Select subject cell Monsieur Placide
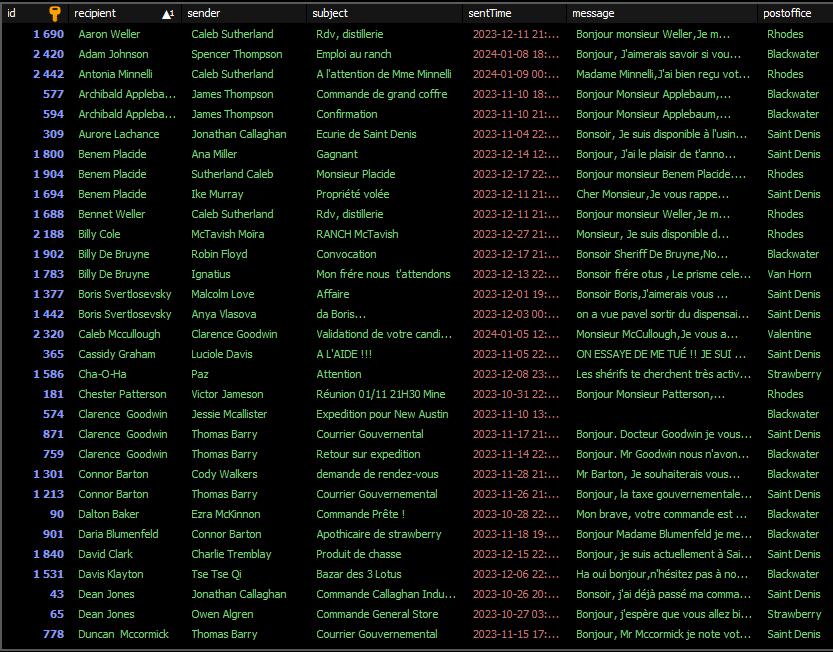 [356, 174]
